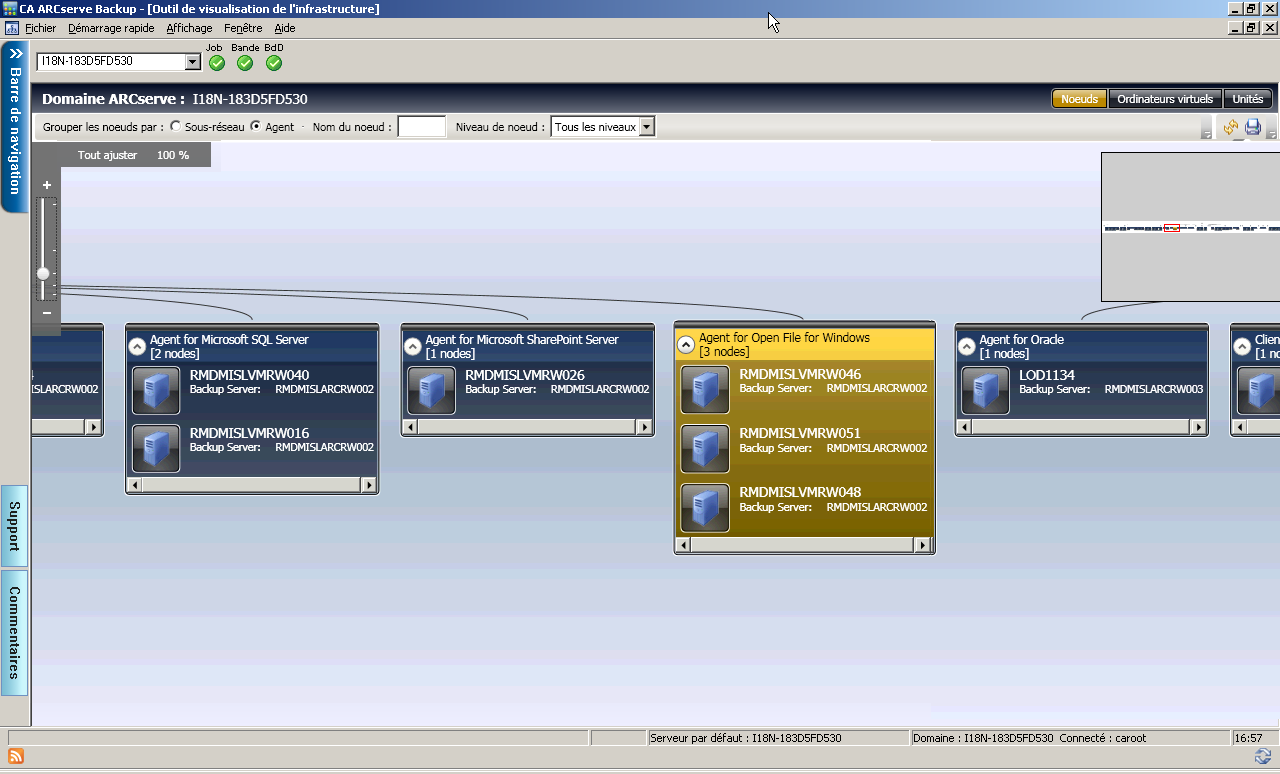Click server icon for LOD1134 node
The image size is (1280, 774).
tap(985, 390)
